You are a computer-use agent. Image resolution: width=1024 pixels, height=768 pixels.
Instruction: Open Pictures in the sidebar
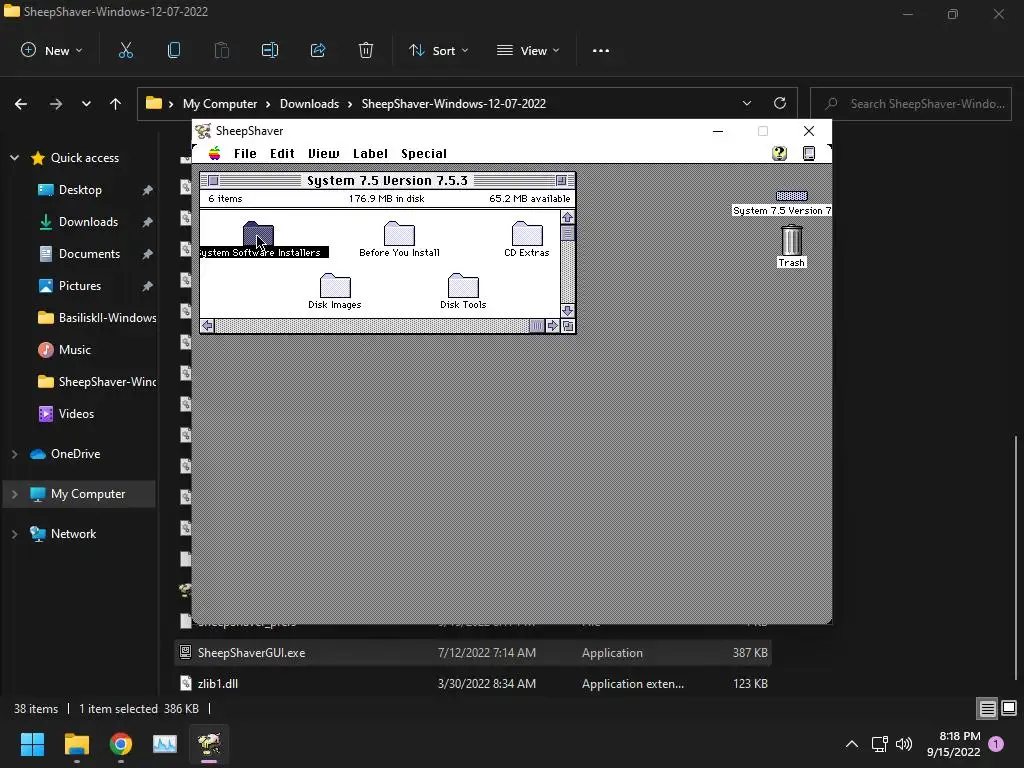[x=80, y=286]
